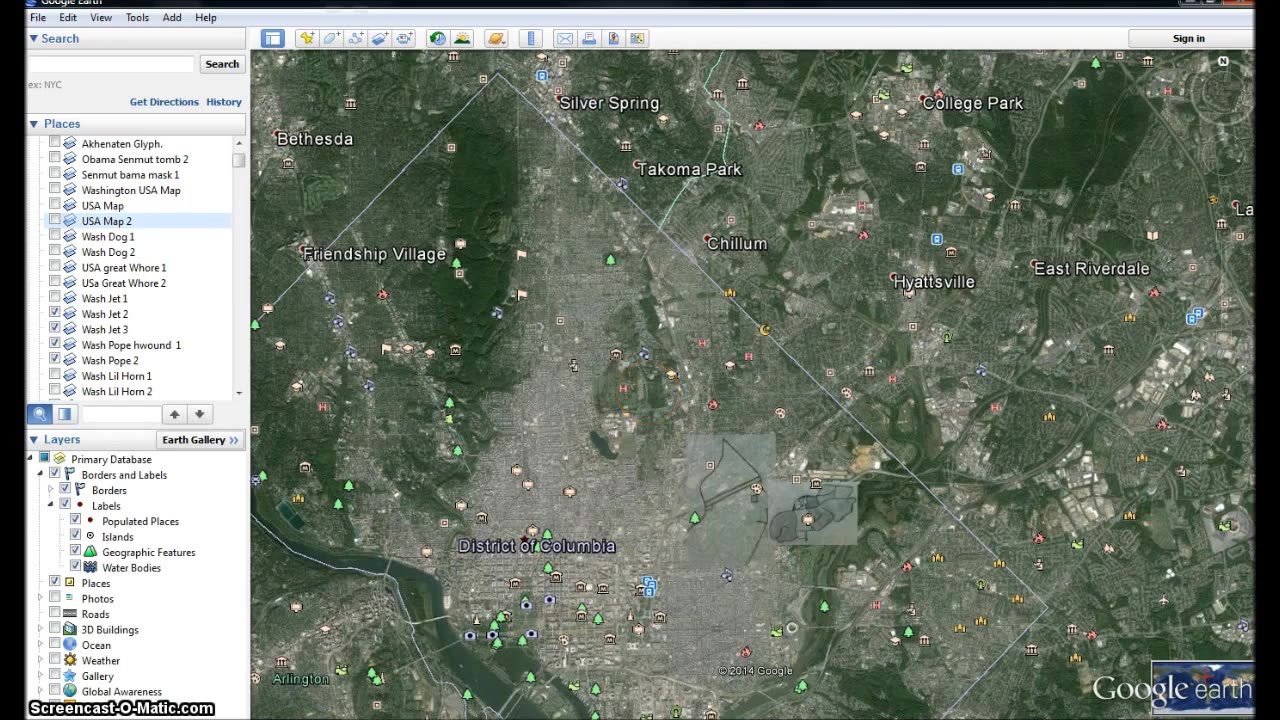Viewport: 1280px width, 720px height.
Task: Collapse the Borders and Labels node
Action: 41,474
